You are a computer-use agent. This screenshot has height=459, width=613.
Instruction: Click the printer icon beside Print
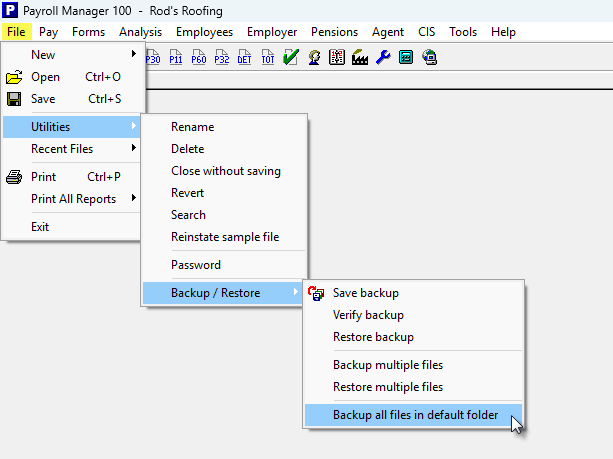(14, 177)
